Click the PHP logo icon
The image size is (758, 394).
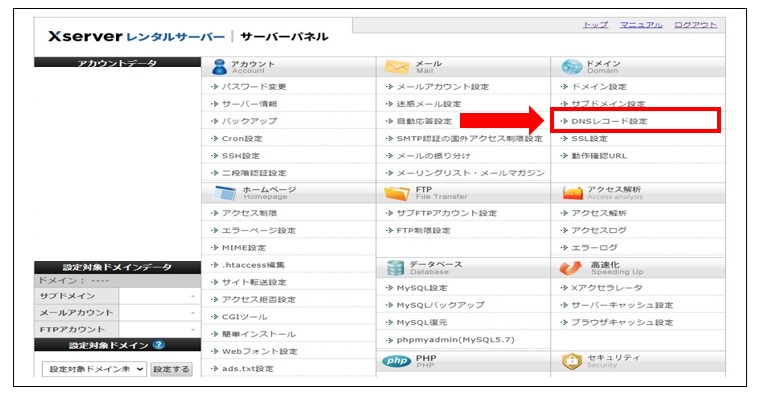click(396, 361)
